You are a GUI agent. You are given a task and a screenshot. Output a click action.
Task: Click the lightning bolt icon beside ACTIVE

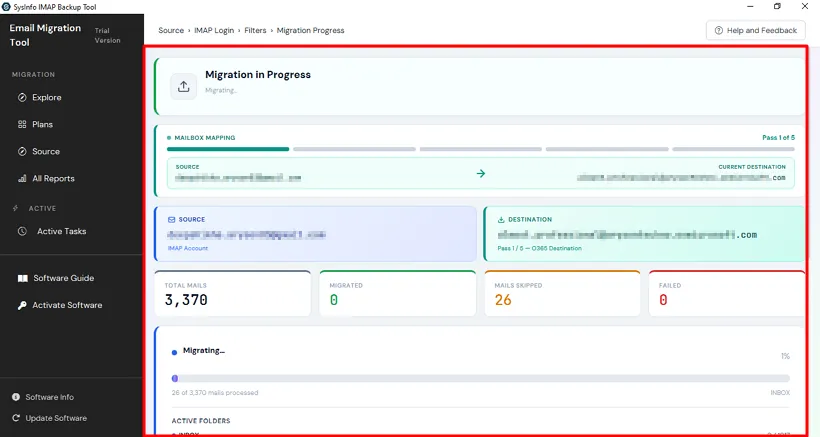coord(15,208)
